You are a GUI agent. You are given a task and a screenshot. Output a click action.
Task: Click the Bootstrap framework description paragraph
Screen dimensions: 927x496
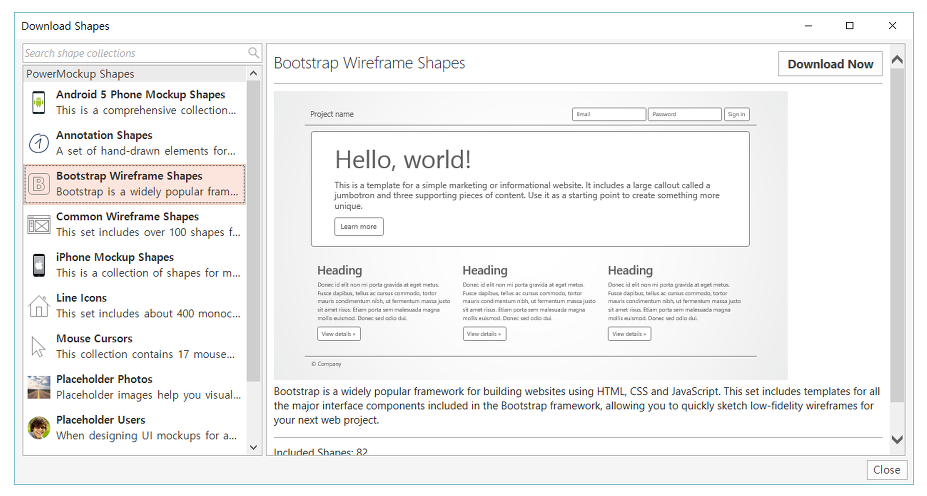pos(576,406)
